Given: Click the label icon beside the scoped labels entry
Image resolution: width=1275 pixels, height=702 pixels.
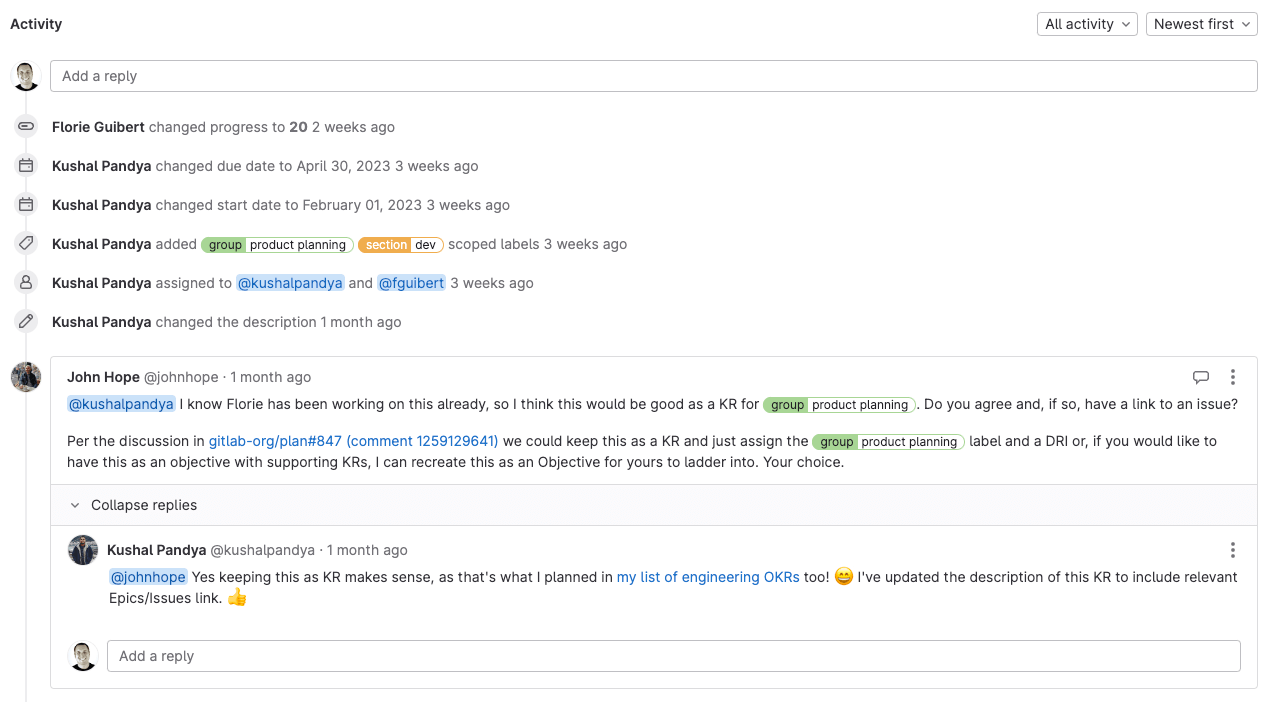Looking at the screenshot, I should (25, 242).
